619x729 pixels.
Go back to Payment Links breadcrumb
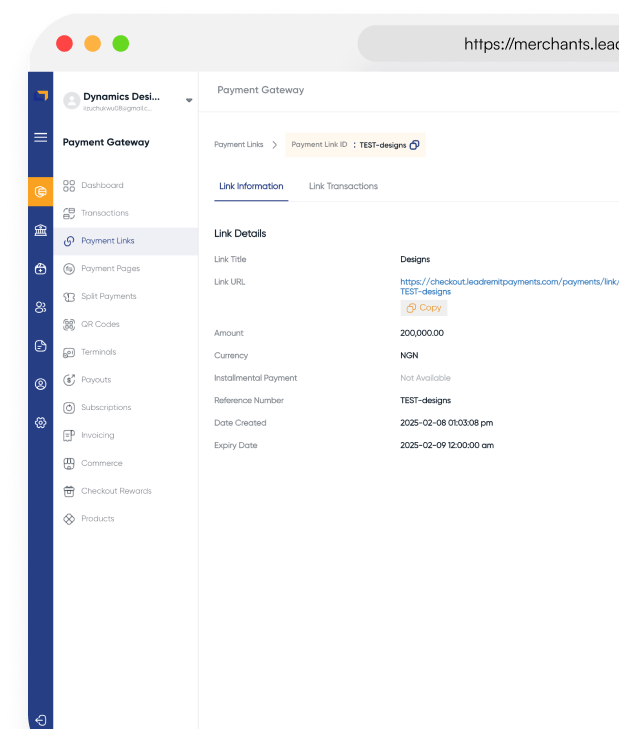[238, 145]
